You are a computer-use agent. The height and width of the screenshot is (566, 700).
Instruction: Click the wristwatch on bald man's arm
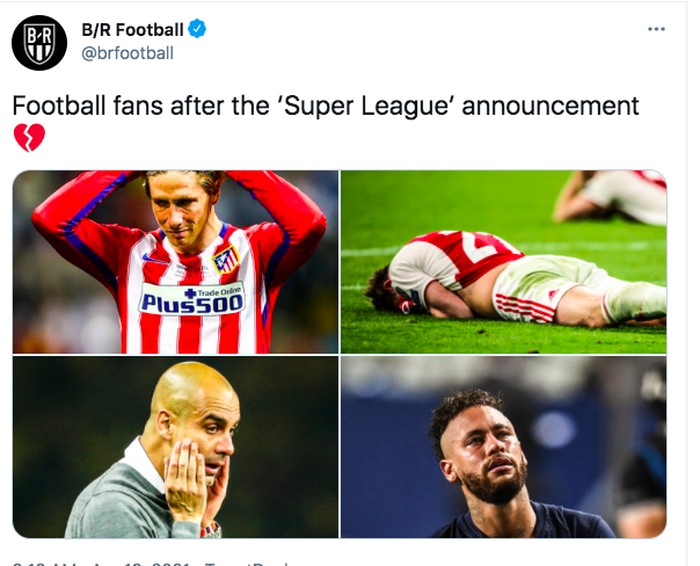tap(209, 529)
